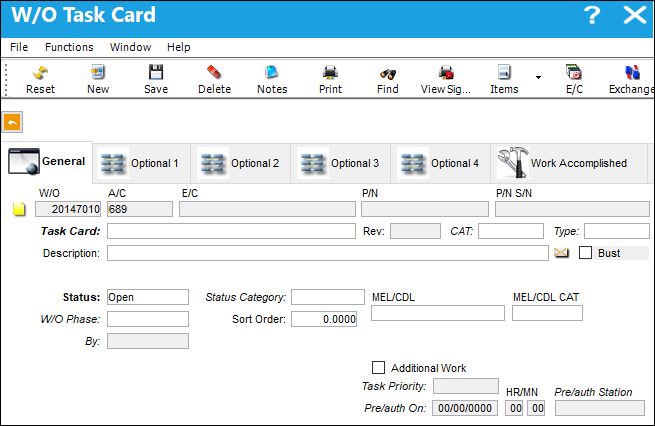Viewport: 655px width, 426px height.
Task: Click the Task Priority field
Action: point(466,386)
